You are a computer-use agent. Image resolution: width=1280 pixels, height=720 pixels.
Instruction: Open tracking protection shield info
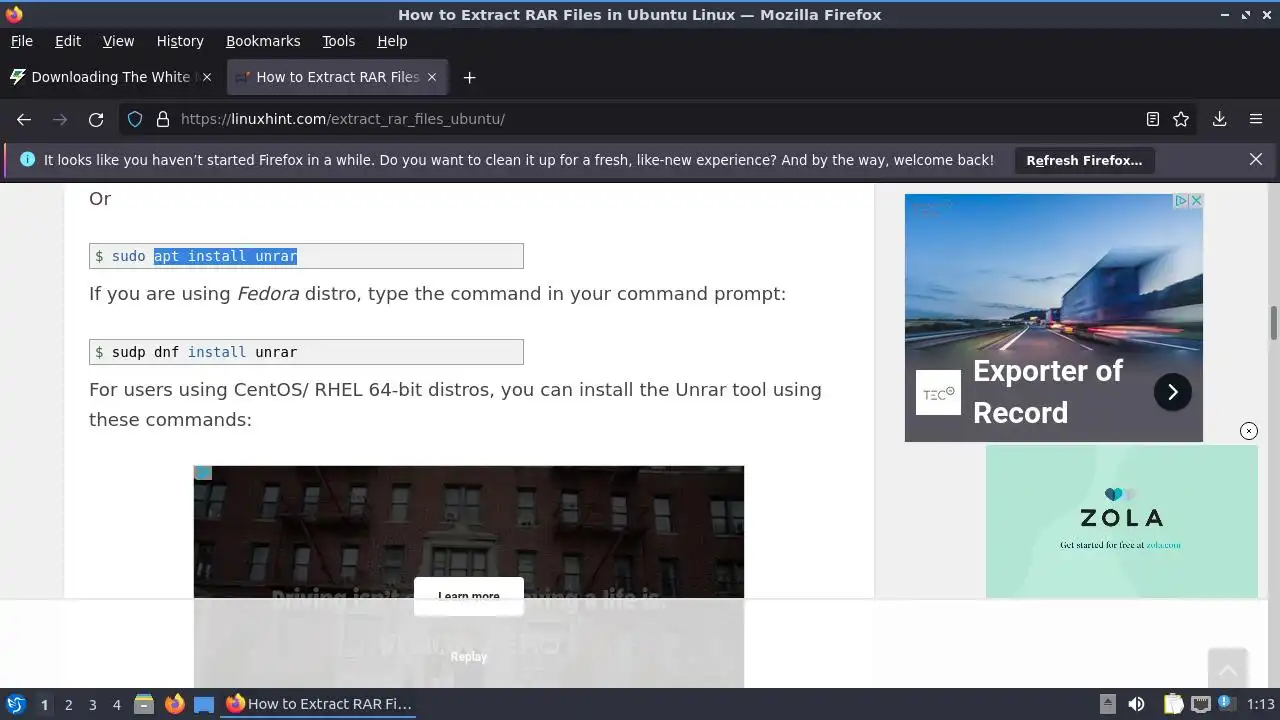136,119
